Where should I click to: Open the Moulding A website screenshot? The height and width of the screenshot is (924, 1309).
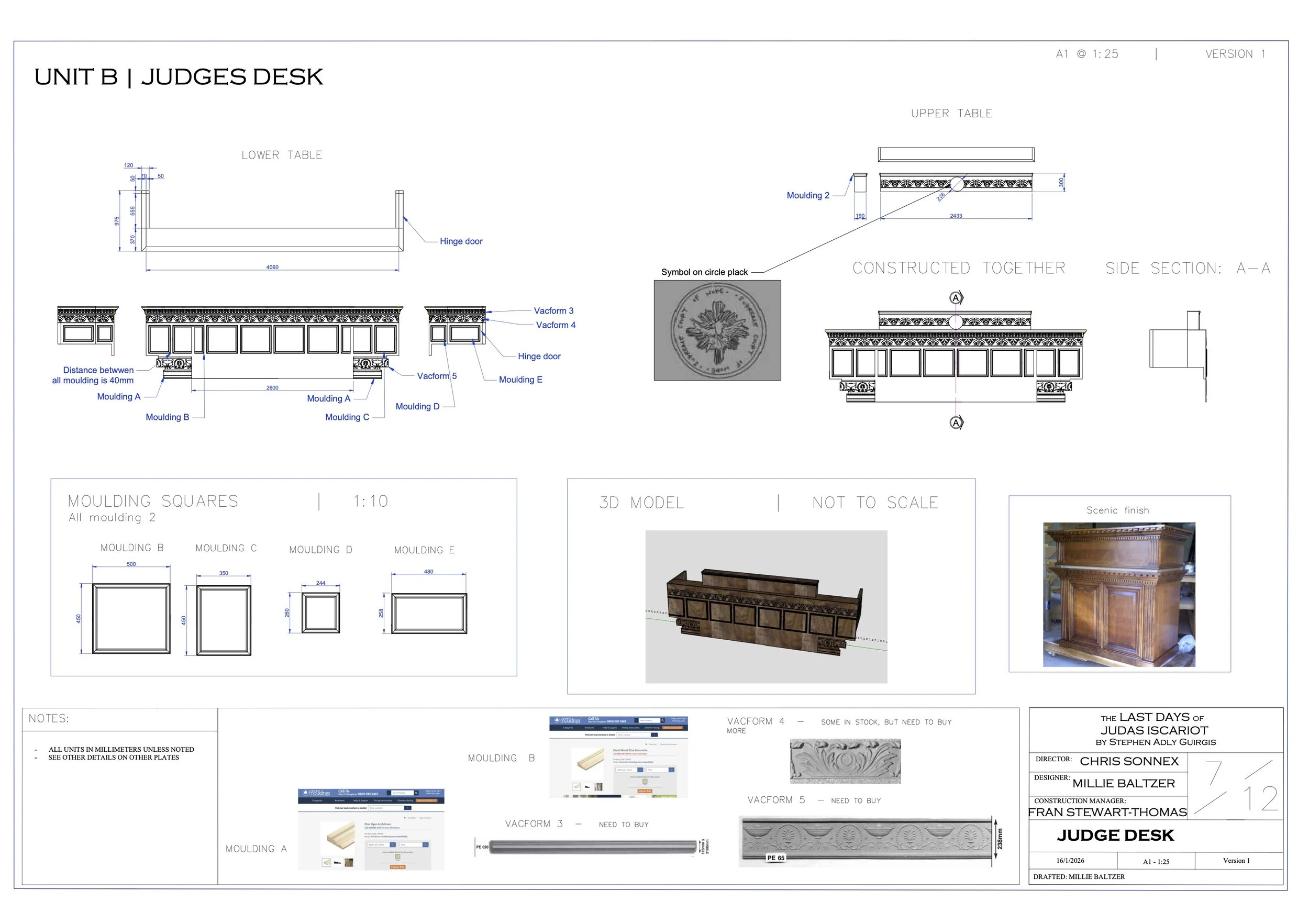coord(371,829)
